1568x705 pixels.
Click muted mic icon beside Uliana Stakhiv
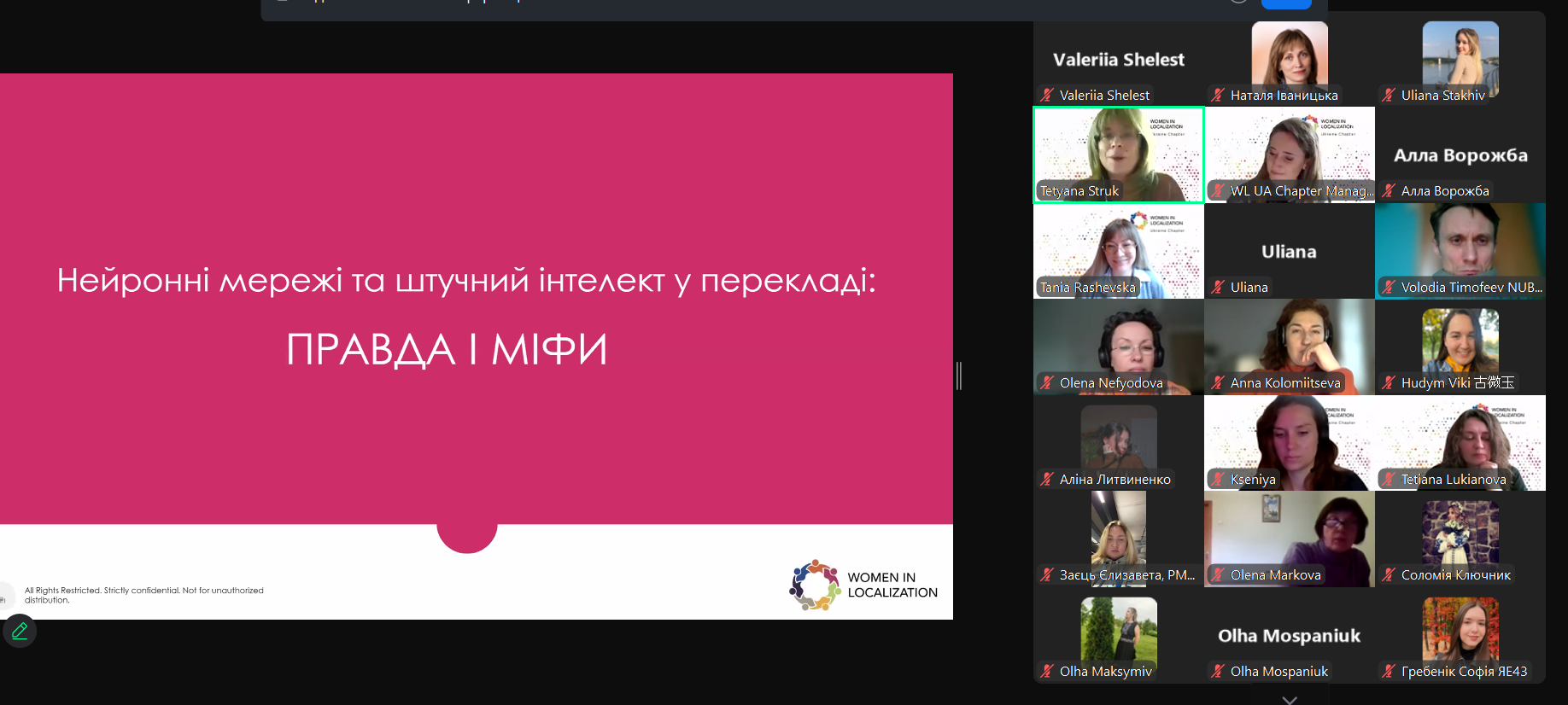[x=1389, y=96]
